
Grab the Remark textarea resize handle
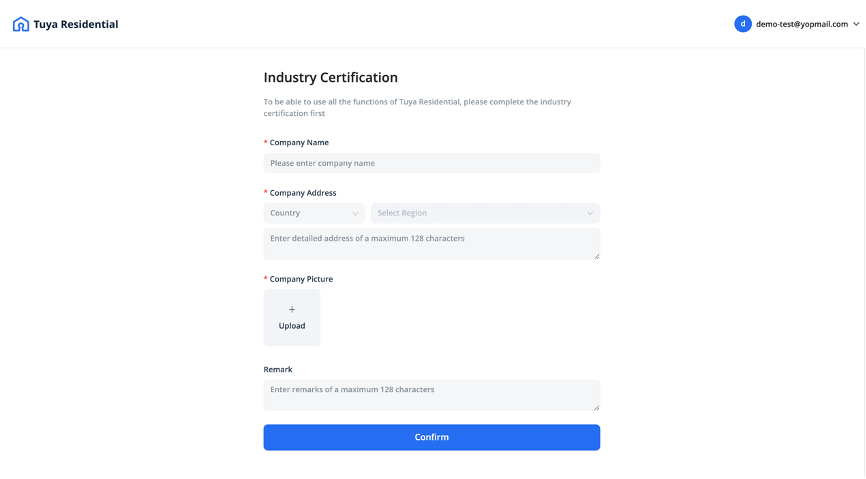596,406
